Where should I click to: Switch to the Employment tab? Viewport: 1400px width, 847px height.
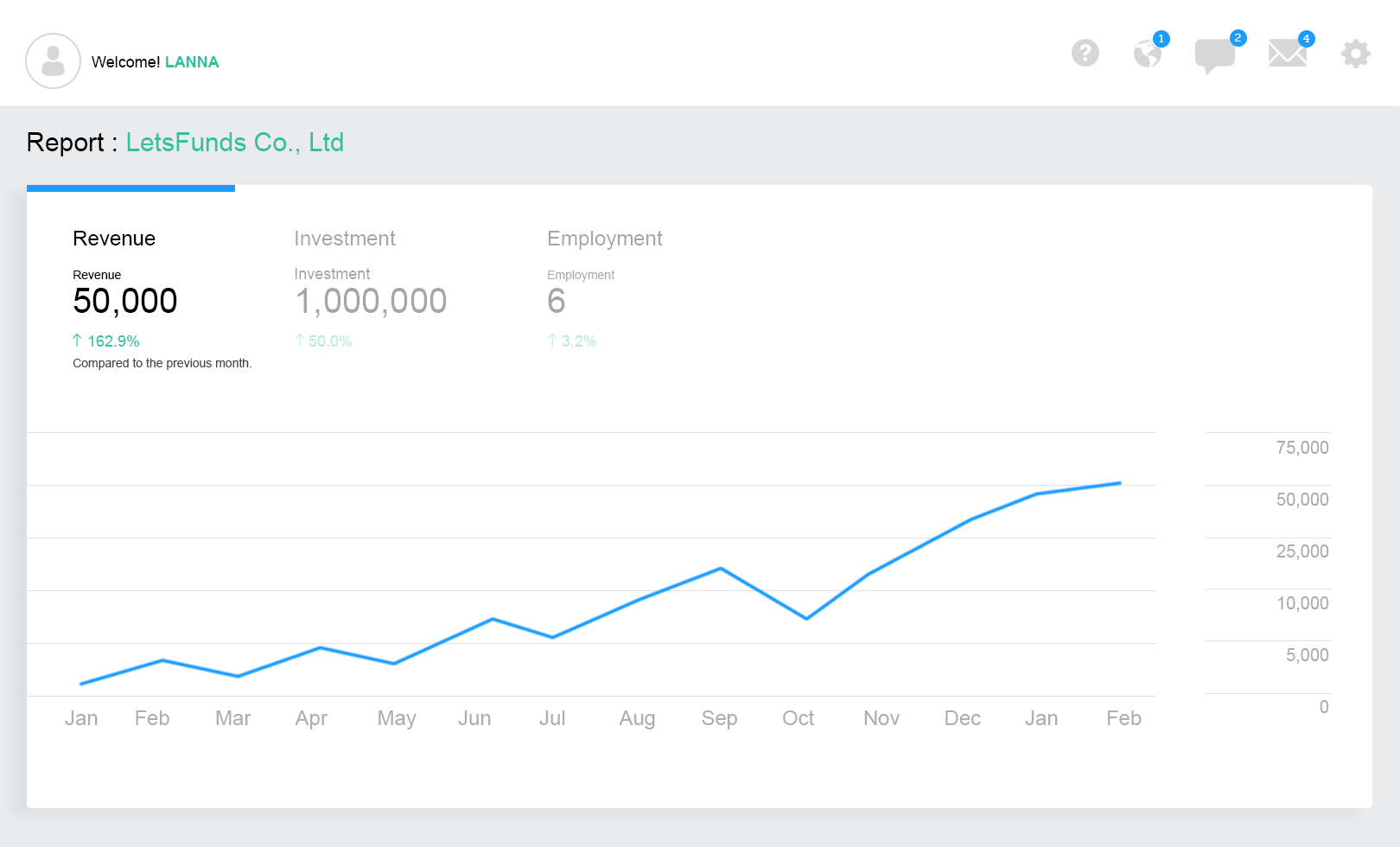604,239
